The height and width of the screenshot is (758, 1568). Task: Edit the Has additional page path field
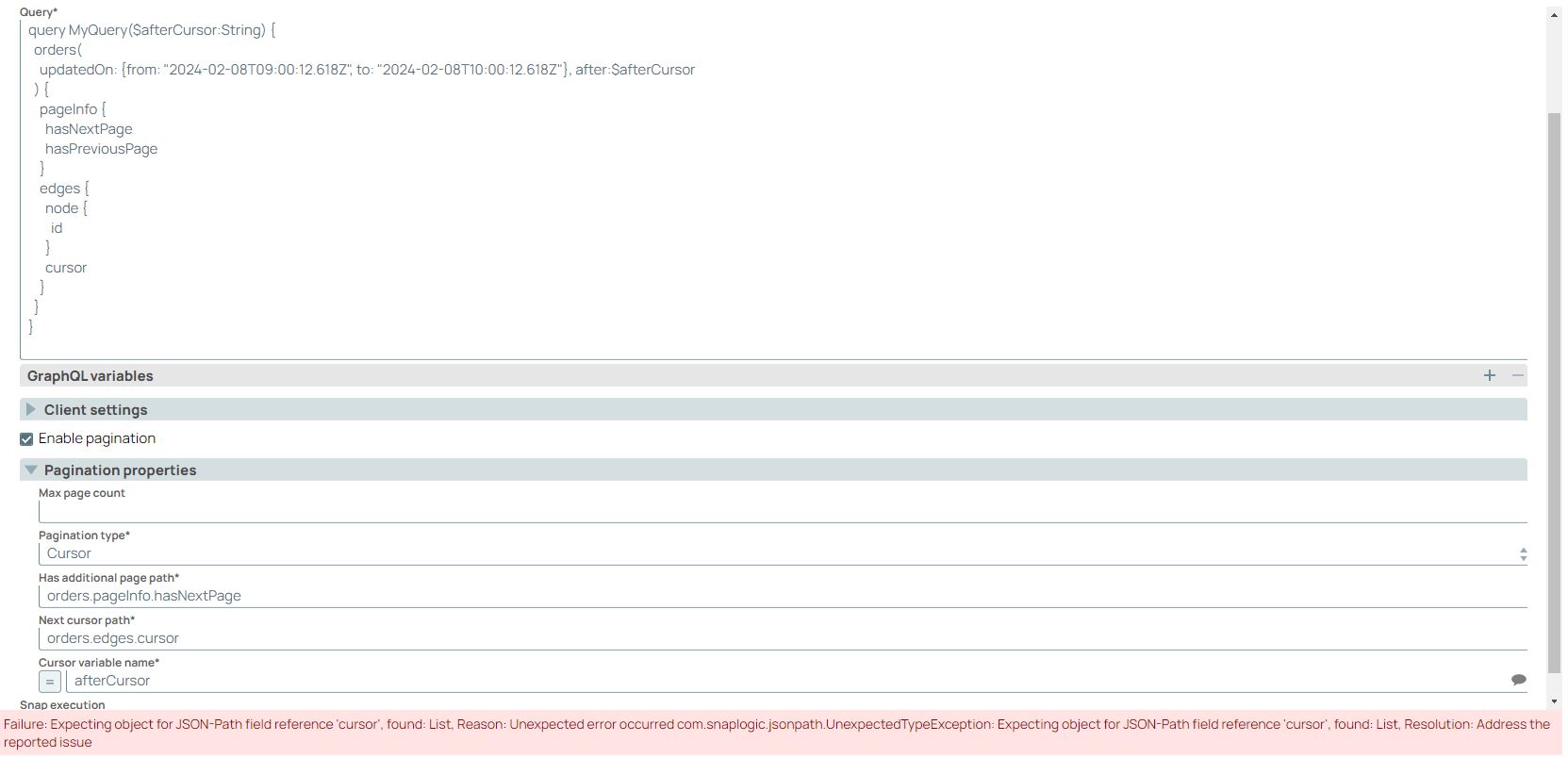(x=781, y=596)
